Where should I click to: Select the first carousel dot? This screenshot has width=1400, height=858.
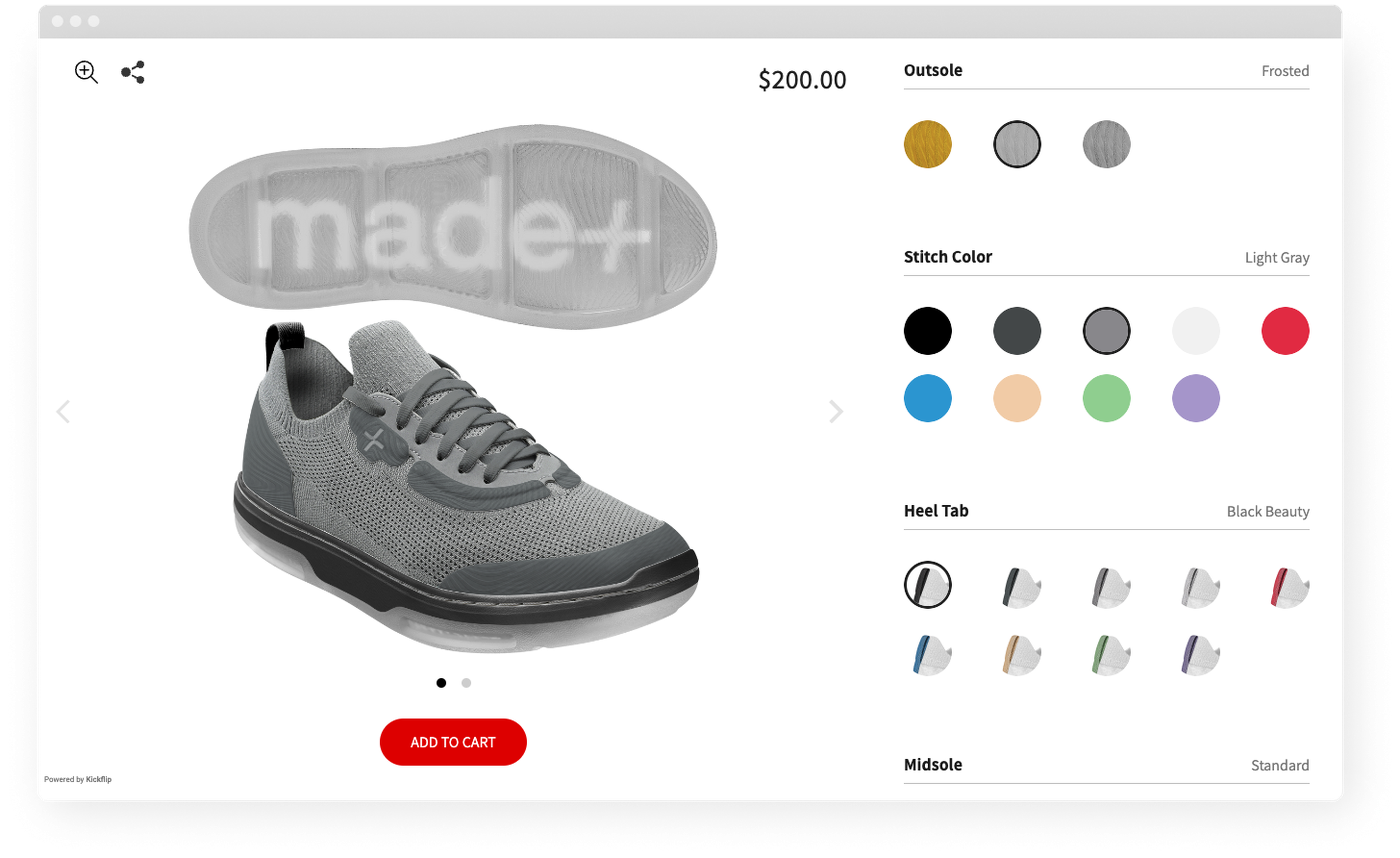[442, 684]
